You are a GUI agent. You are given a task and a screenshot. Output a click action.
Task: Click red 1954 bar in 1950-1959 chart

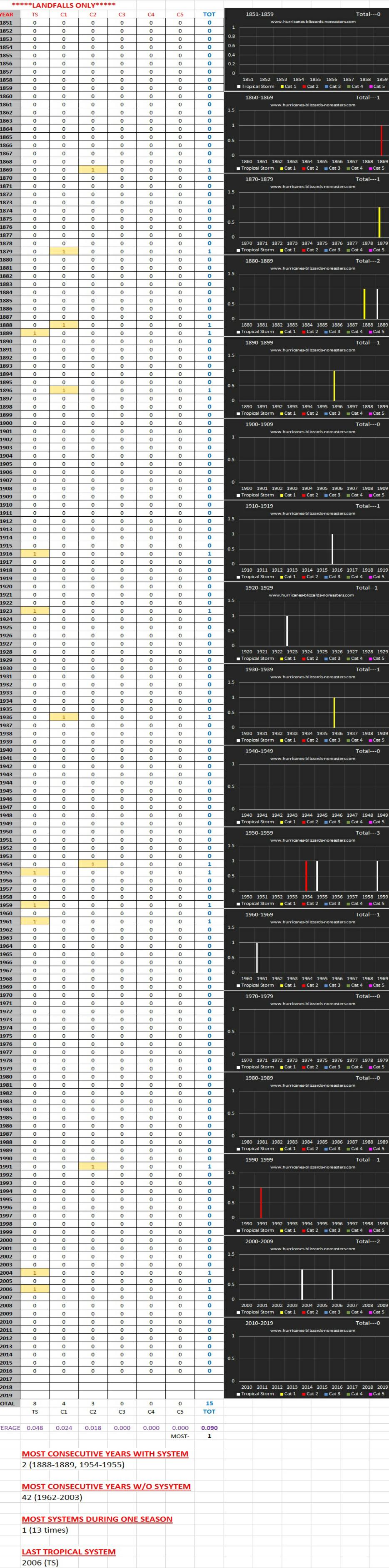(x=306, y=876)
